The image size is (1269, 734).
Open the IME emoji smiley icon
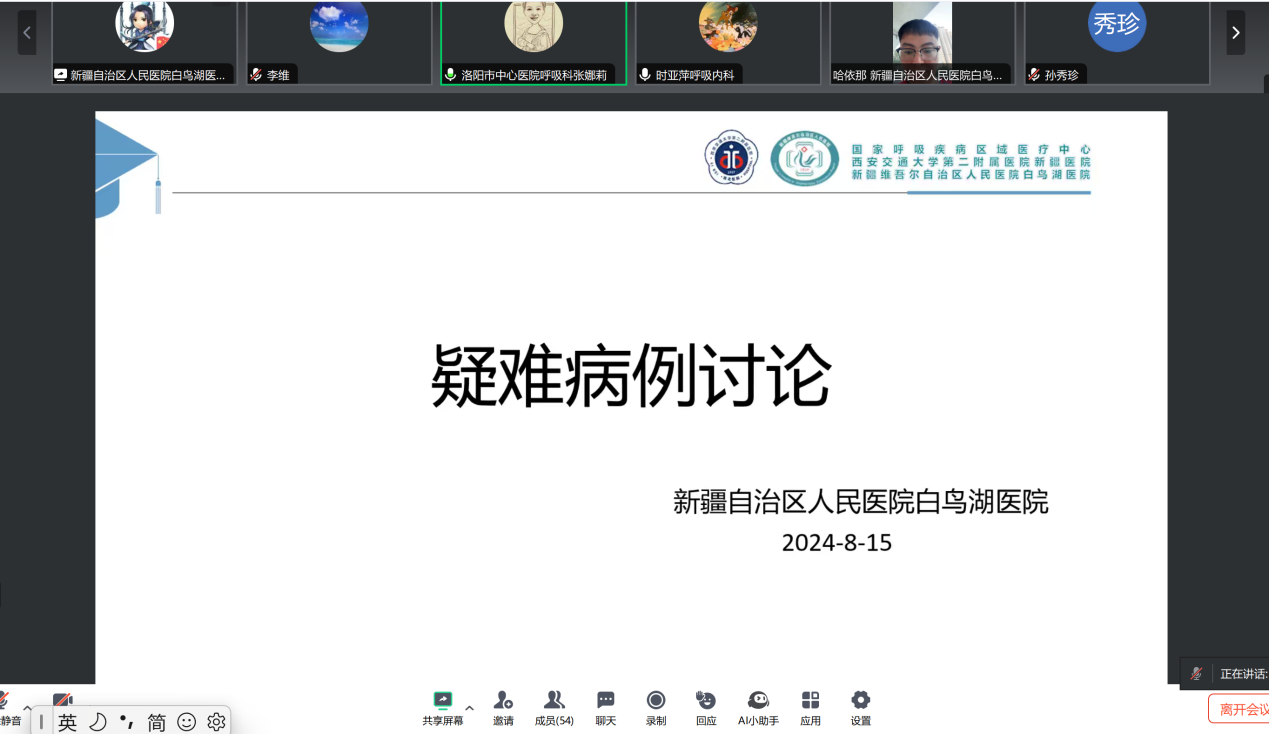pos(186,722)
